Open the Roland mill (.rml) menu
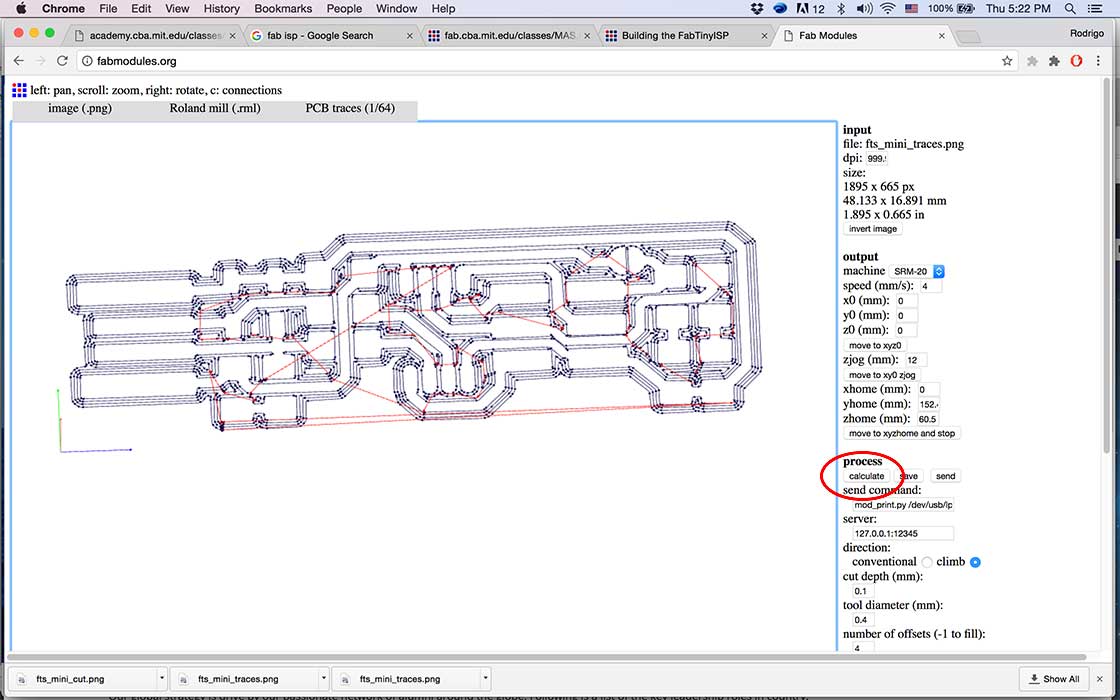This screenshot has width=1120, height=700. click(x=215, y=109)
